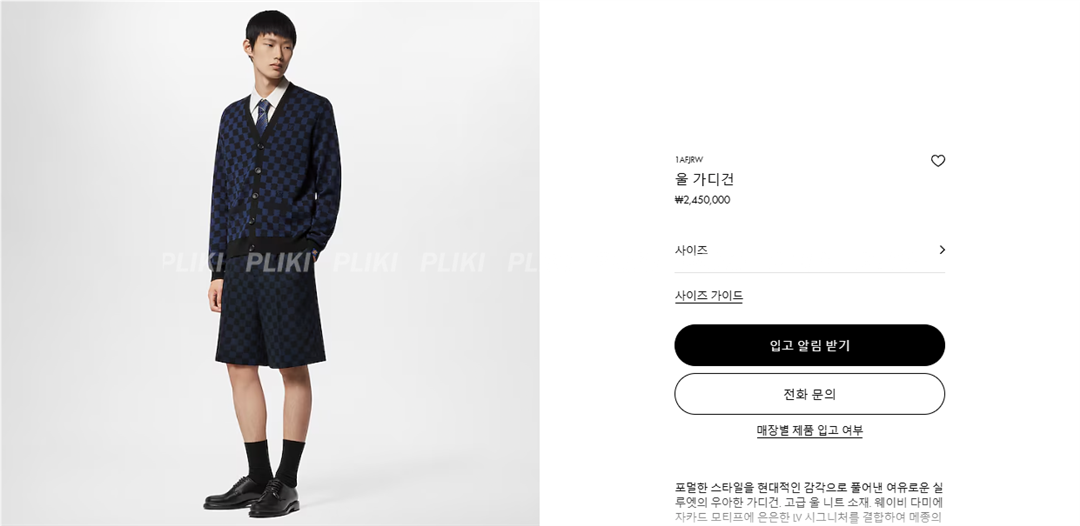Open the 사이즈 selection row
This screenshot has width=1080, height=526.
coord(809,250)
